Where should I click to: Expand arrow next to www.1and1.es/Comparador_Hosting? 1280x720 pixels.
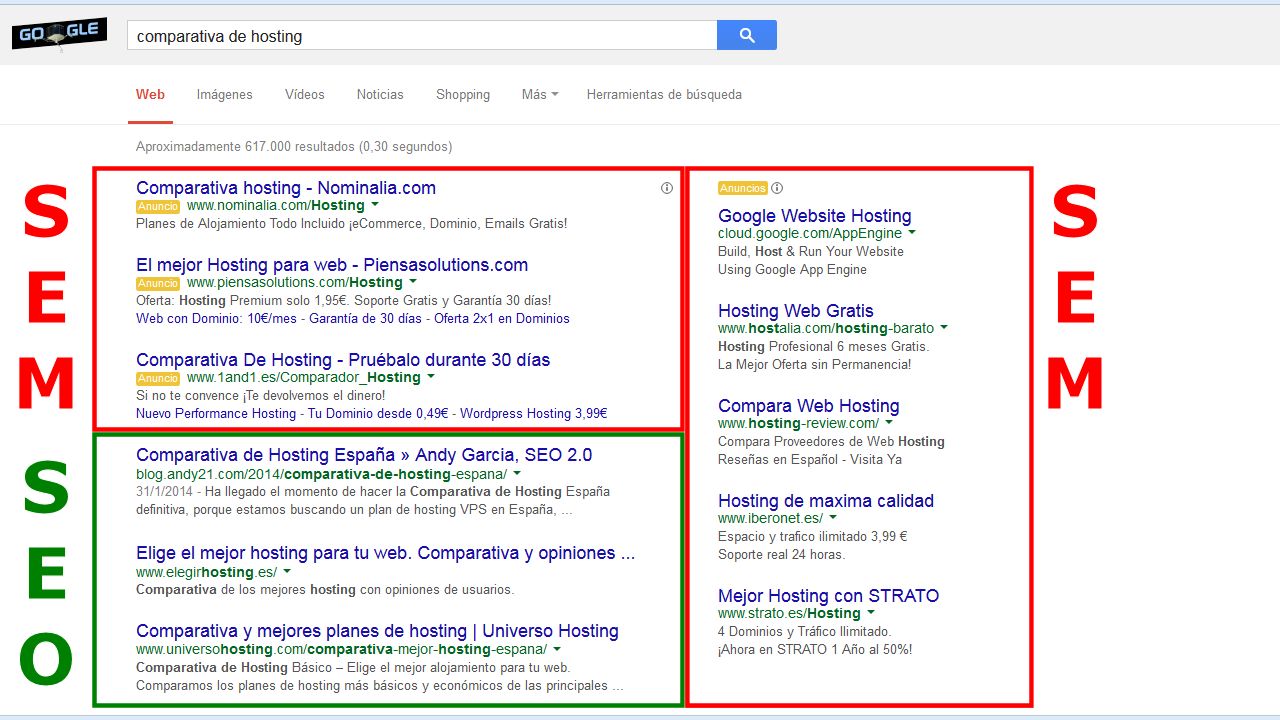431,377
